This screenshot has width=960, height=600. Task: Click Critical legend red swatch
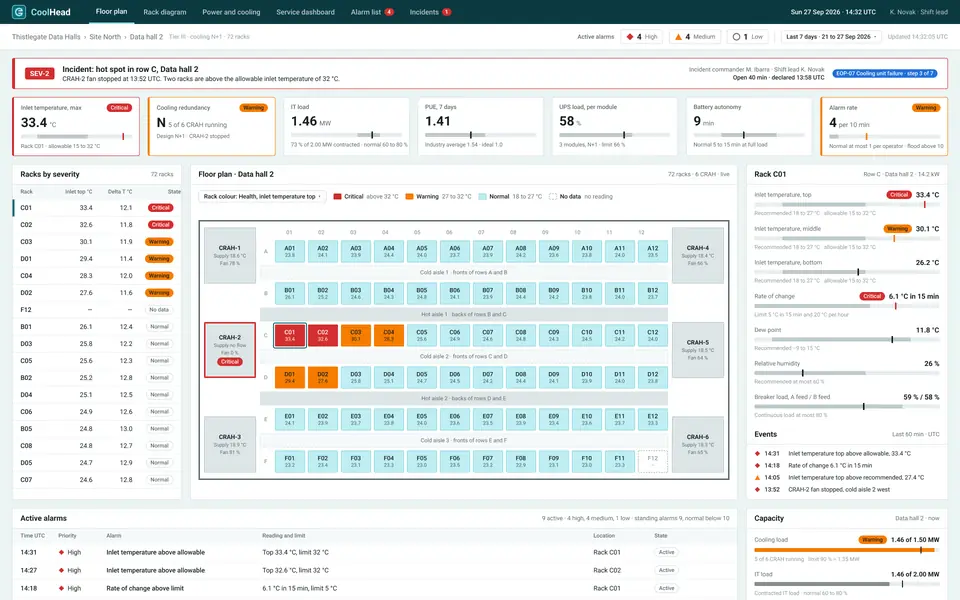point(337,197)
